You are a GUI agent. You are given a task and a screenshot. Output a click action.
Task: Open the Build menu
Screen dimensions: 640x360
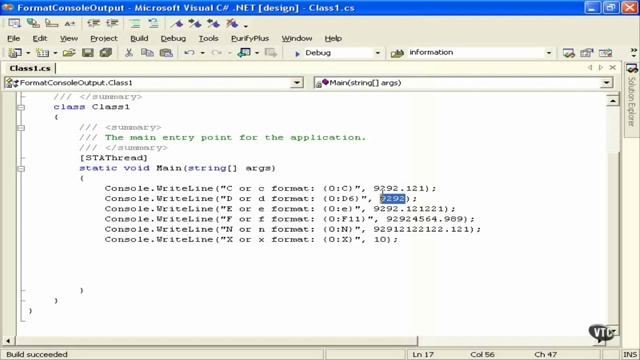(139, 38)
